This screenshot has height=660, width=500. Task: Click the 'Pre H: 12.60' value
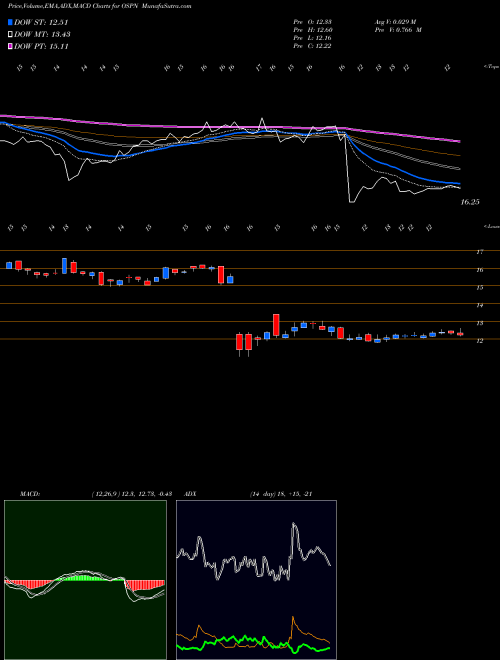click(312, 30)
